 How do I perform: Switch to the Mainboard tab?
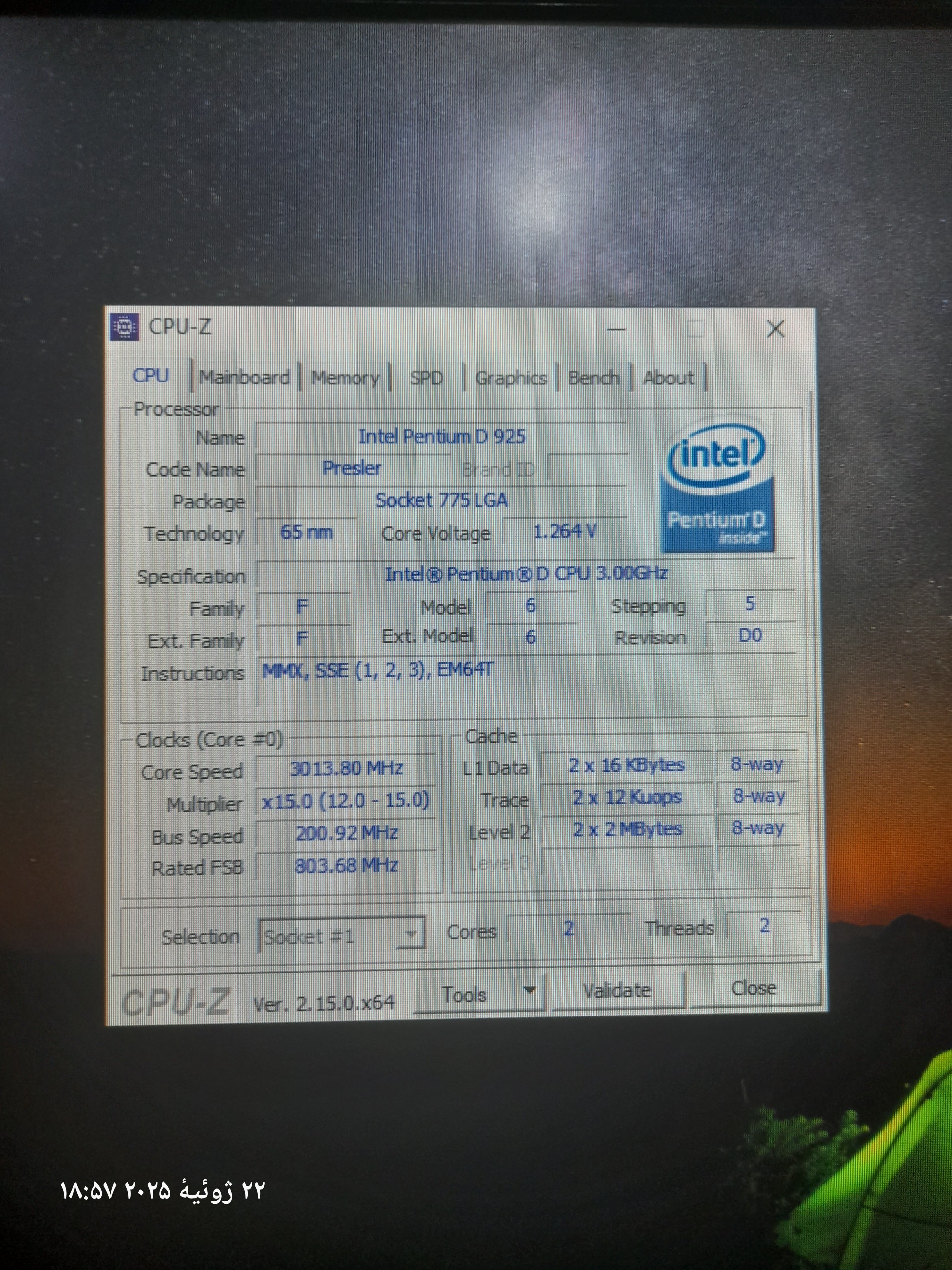click(244, 377)
